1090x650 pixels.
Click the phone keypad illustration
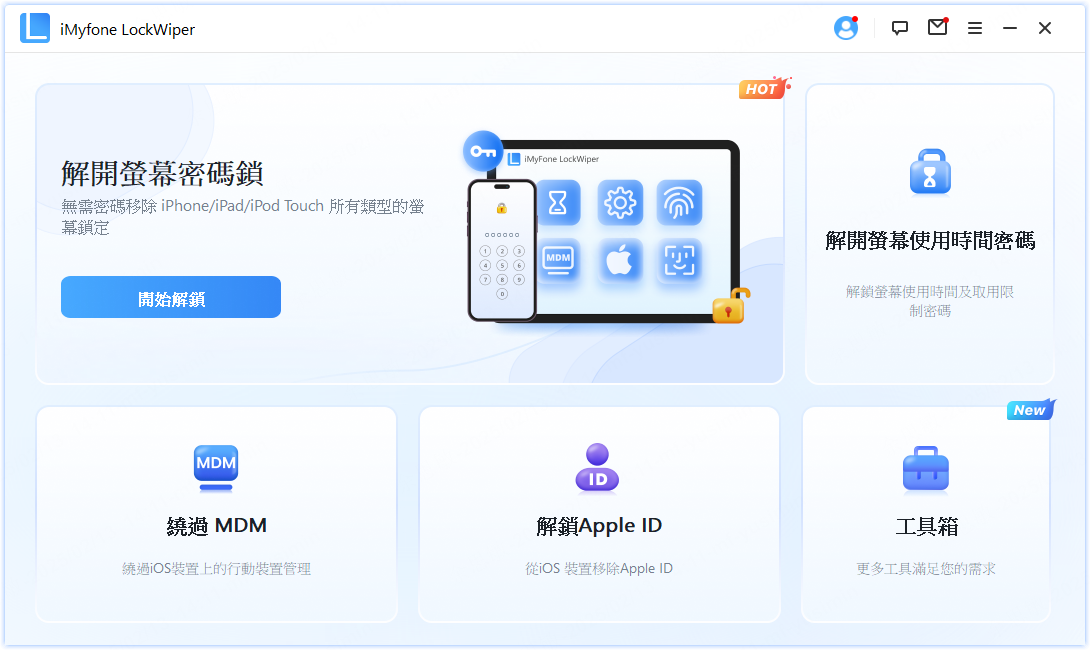coord(502,250)
